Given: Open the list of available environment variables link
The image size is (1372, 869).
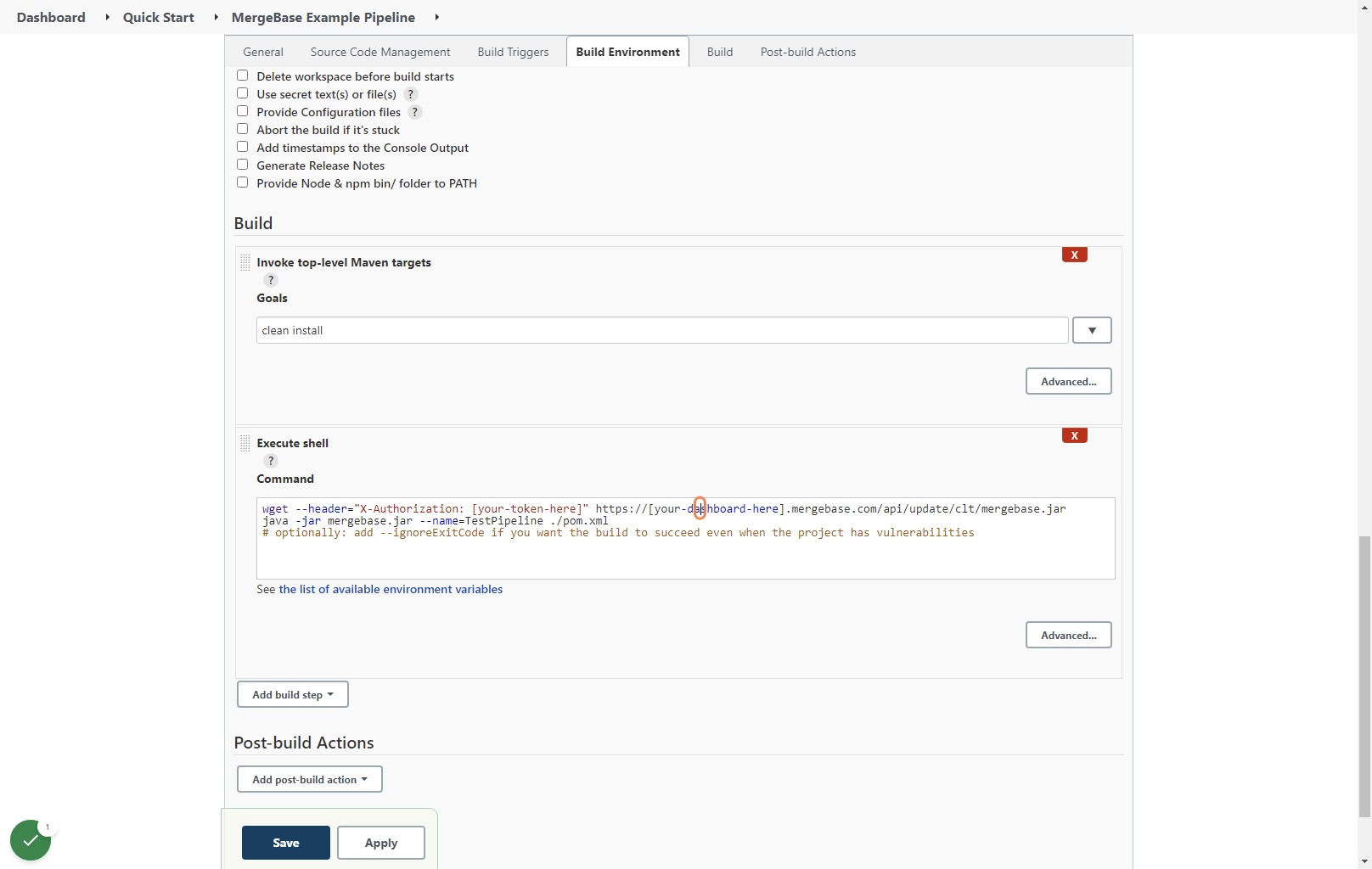Looking at the screenshot, I should 391,589.
